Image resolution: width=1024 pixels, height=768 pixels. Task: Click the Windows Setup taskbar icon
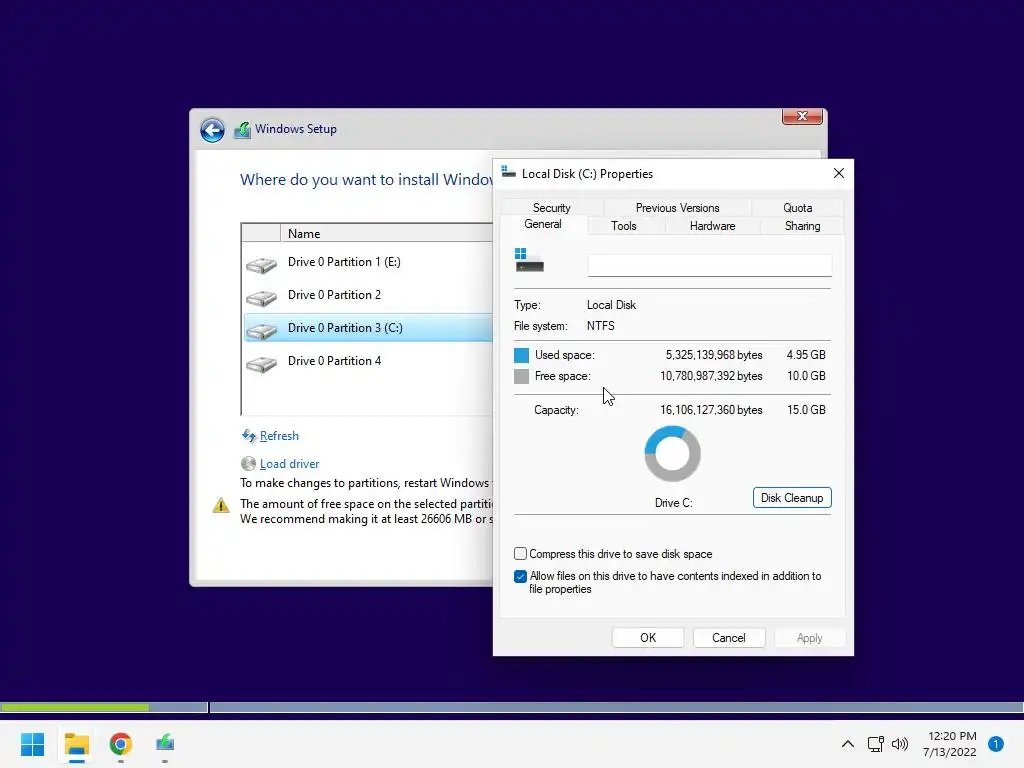tap(165, 743)
